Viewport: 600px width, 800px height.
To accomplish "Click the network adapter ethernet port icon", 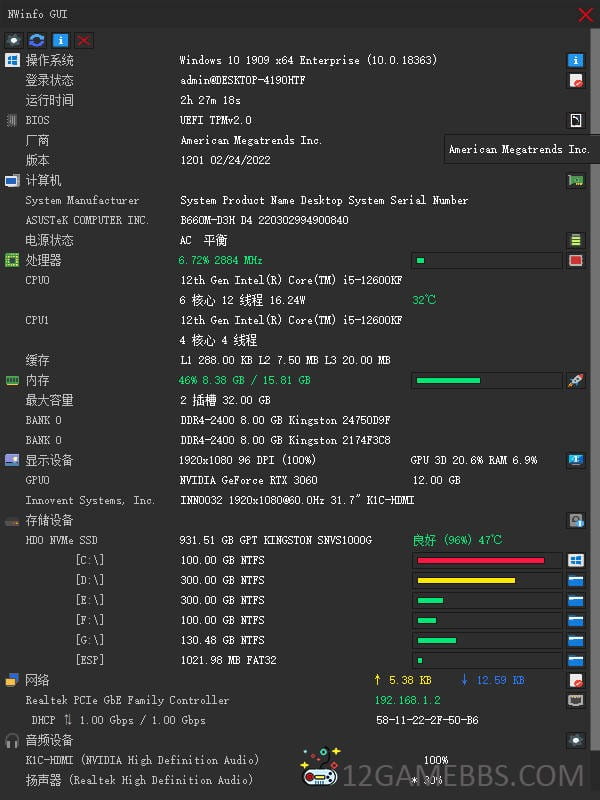I will 575,700.
